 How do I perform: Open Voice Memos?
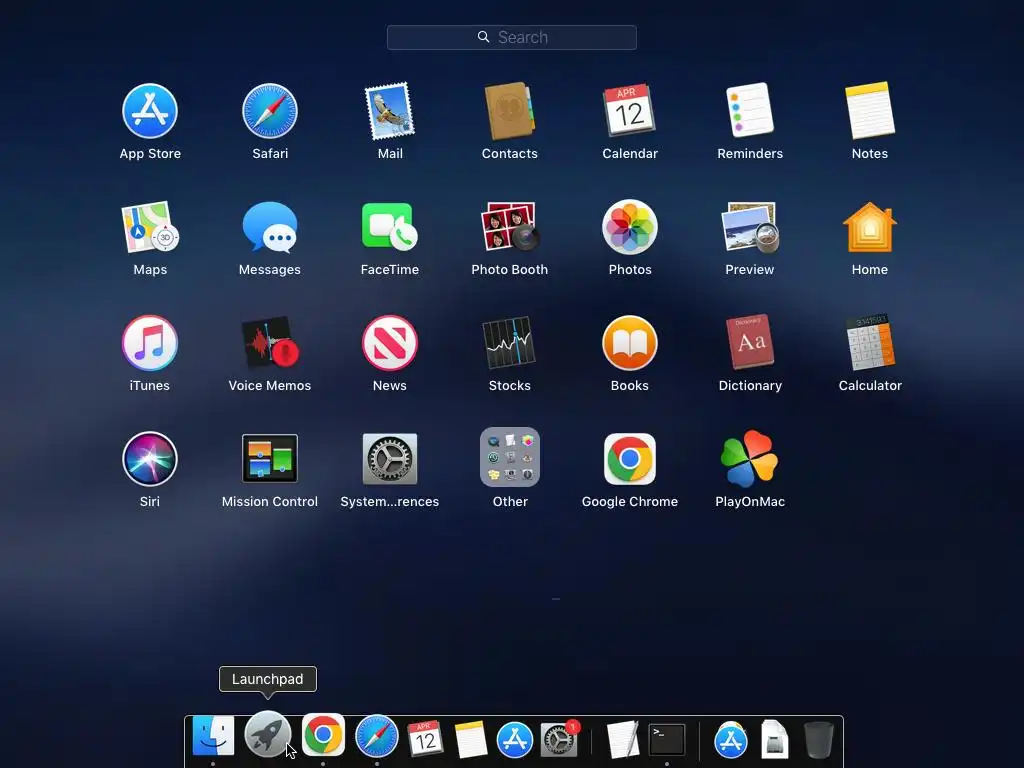tap(270, 343)
